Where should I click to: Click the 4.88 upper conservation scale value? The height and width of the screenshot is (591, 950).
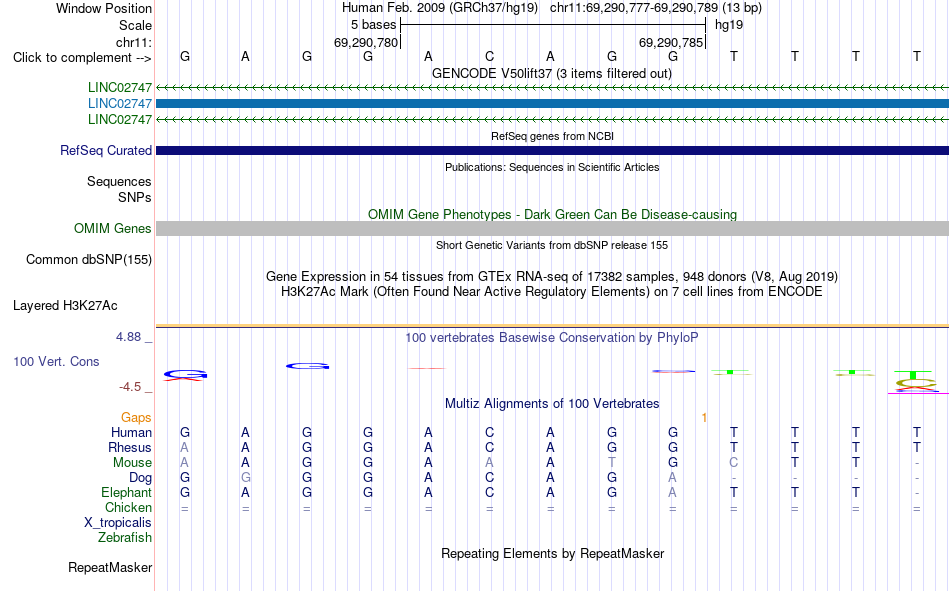[128, 337]
